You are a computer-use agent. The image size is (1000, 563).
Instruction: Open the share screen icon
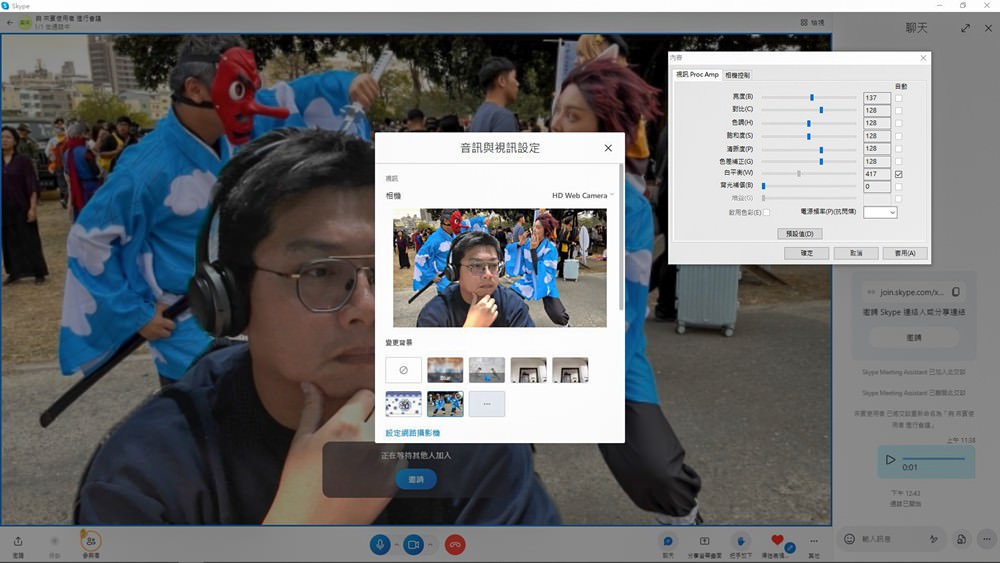704,541
